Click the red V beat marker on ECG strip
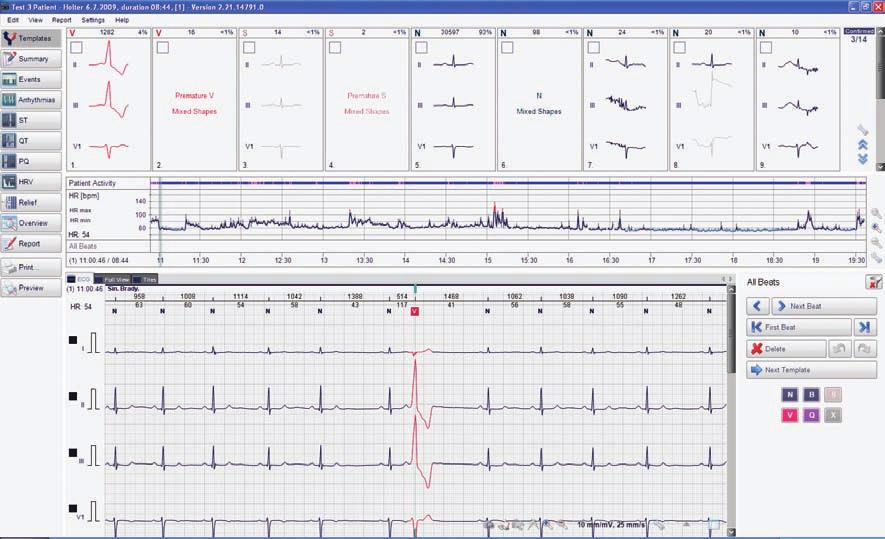Viewport: 885px width, 539px height. pyautogui.click(x=415, y=312)
